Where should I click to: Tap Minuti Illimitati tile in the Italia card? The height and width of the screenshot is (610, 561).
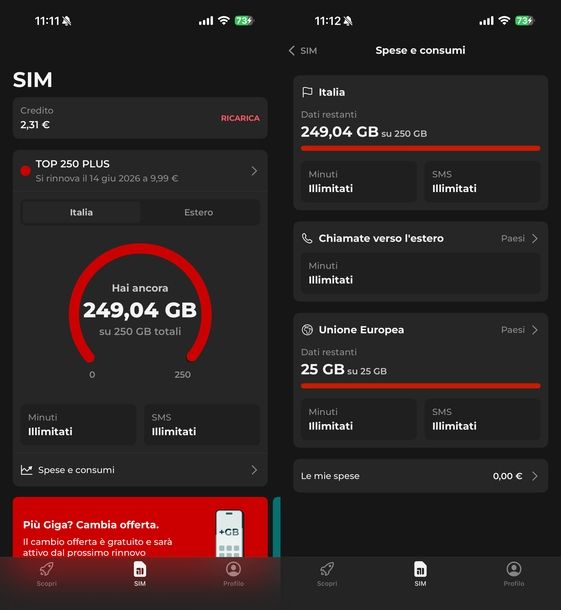click(359, 182)
